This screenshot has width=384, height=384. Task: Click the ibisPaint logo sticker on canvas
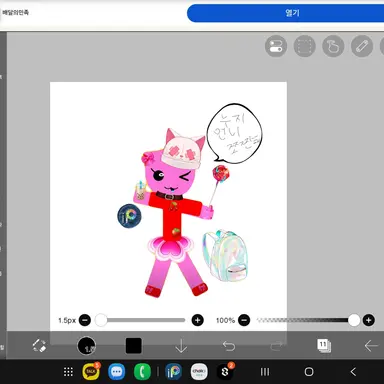point(129,216)
